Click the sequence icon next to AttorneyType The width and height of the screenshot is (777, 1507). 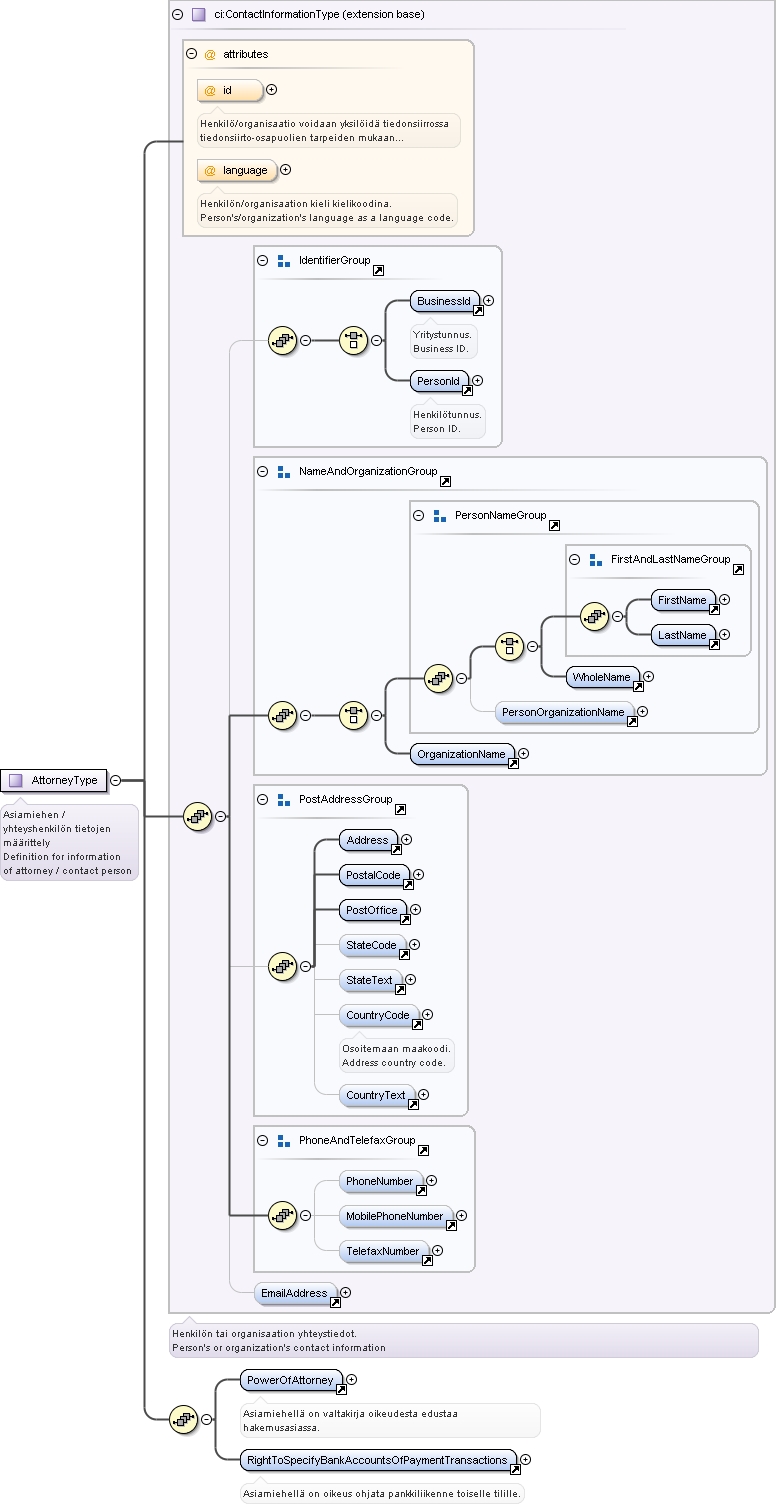pyautogui.click(x=198, y=816)
